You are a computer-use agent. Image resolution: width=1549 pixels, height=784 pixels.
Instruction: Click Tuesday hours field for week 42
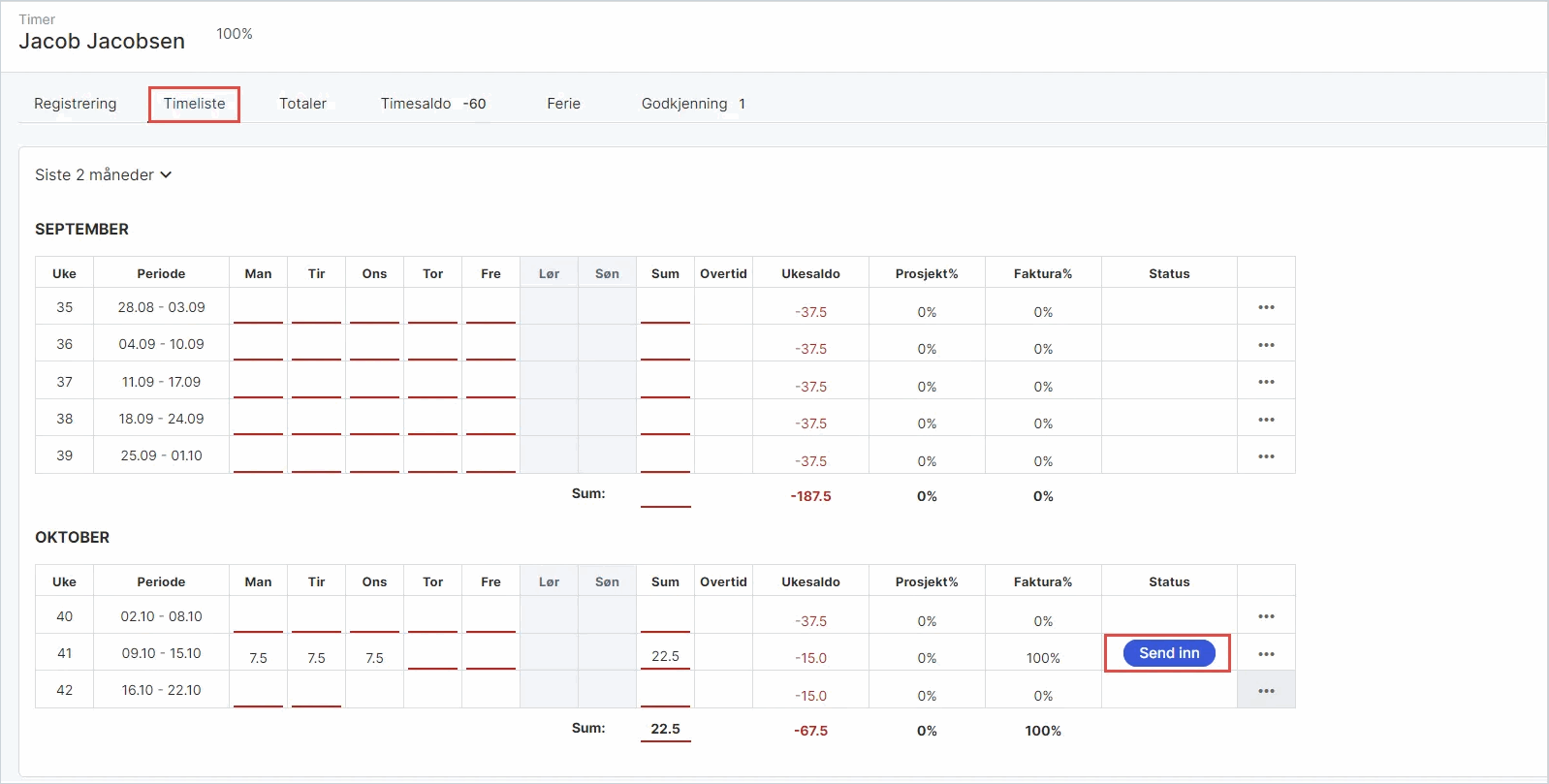(316, 692)
